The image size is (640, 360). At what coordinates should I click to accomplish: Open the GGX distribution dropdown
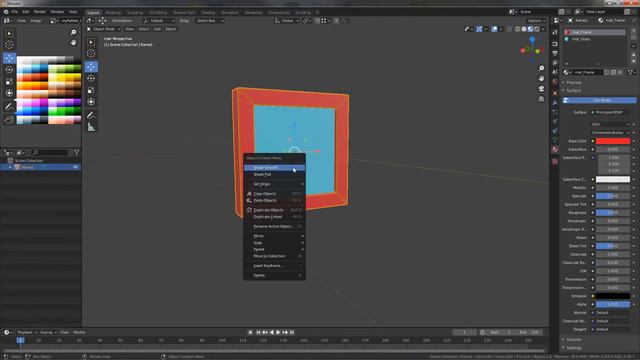click(x=610, y=124)
